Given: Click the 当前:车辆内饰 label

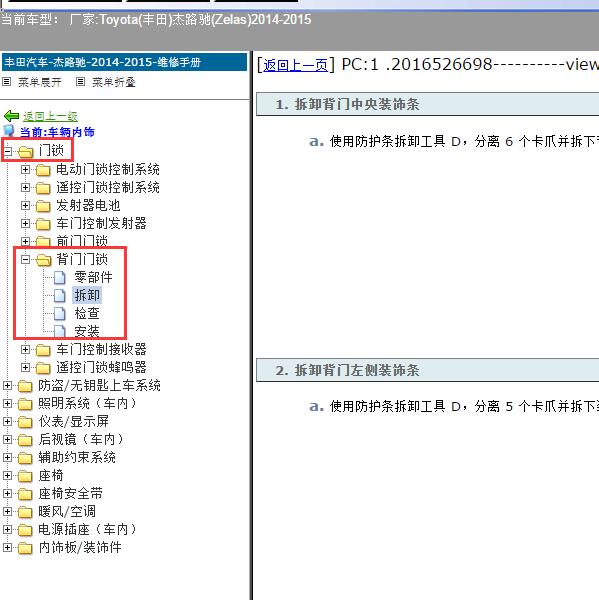Looking at the screenshot, I should [x=57, y=132].
